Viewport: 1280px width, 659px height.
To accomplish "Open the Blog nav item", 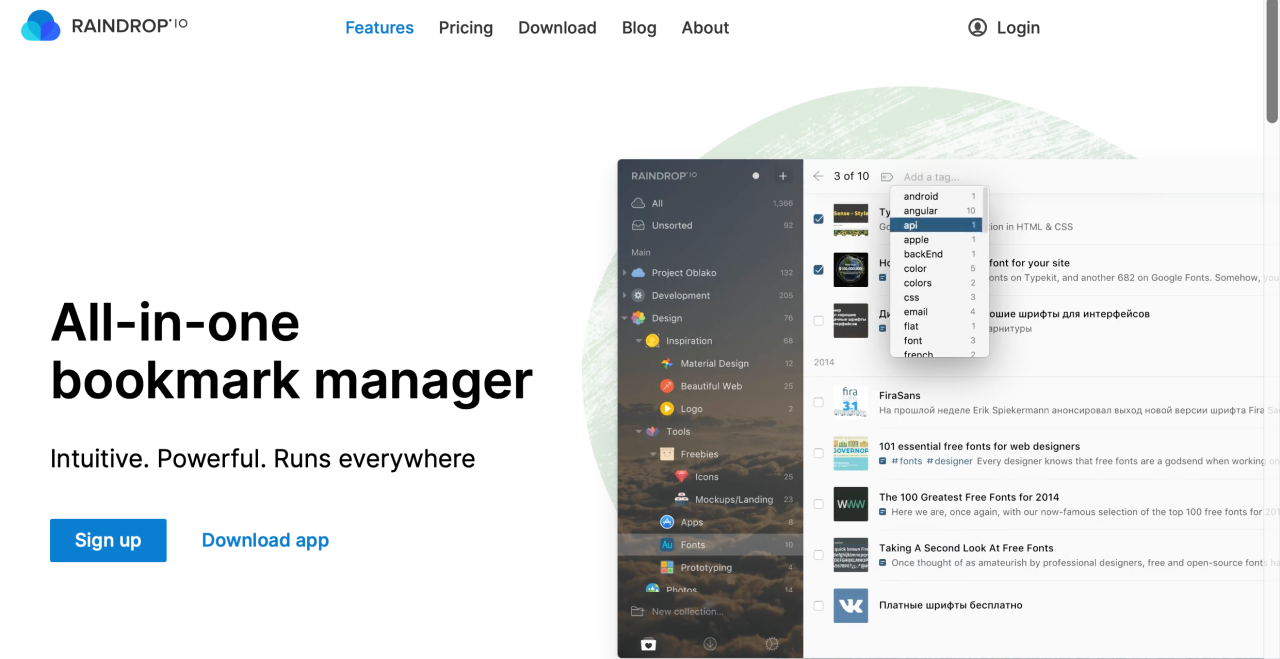I will point(639,28).
